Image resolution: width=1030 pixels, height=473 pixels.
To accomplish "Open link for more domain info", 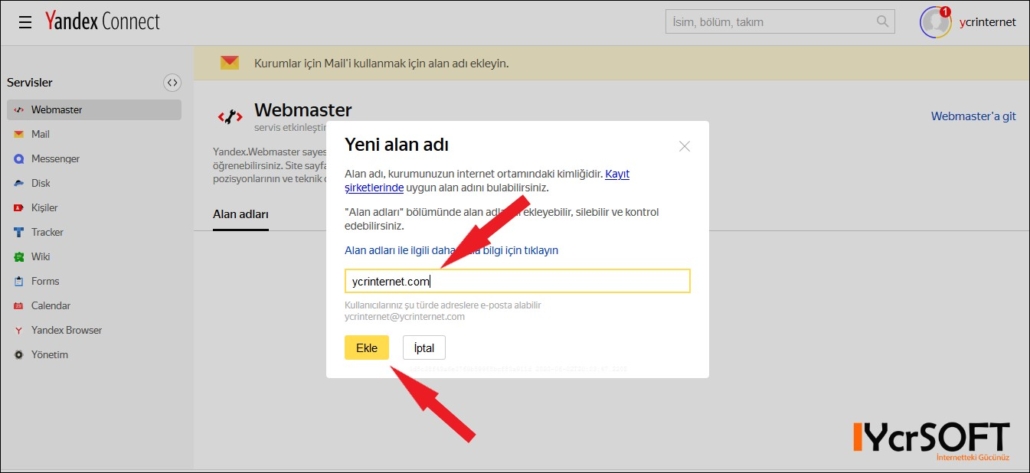I will (x=451, y=250).
